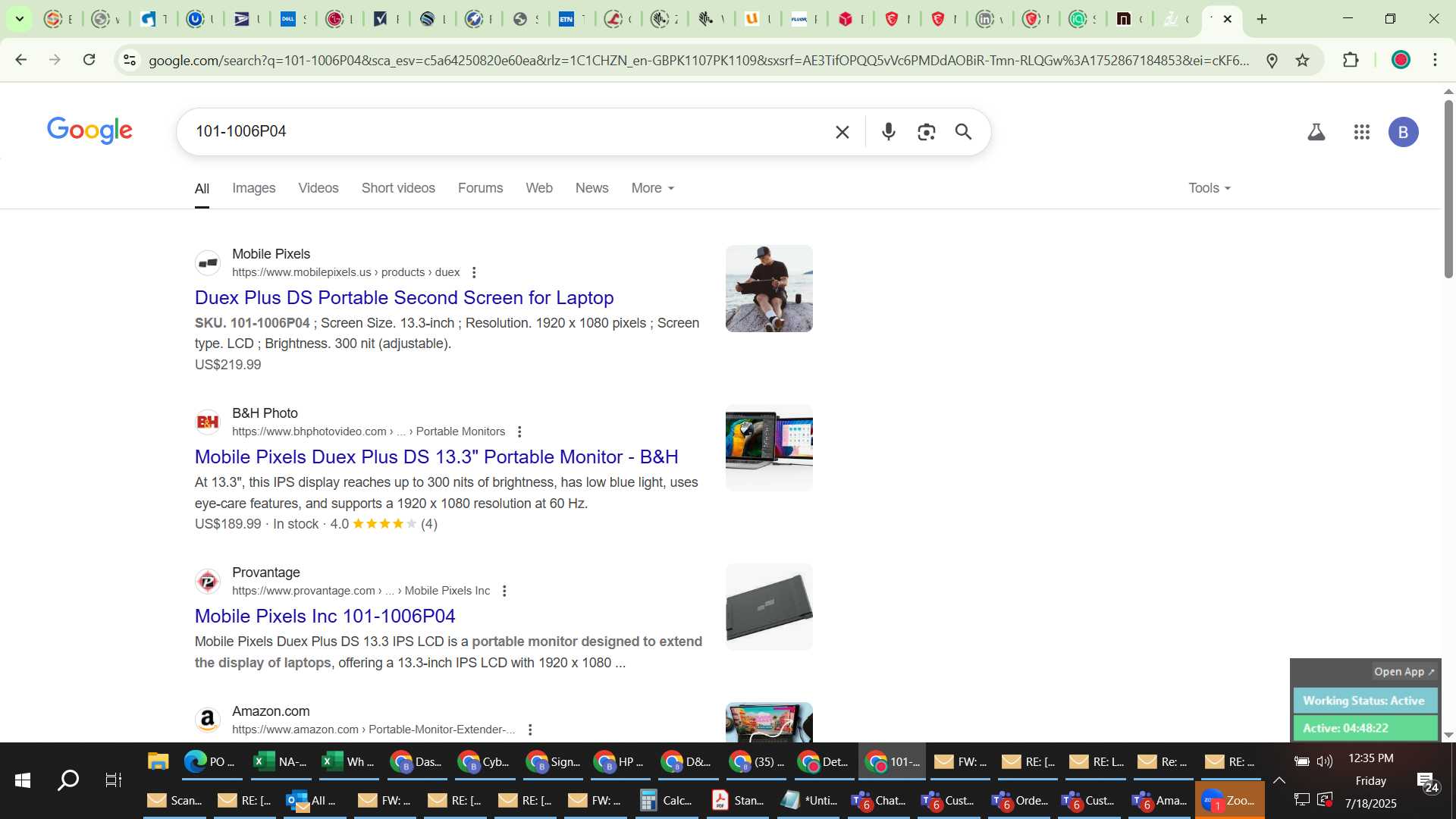Viewport: 1456px width, 819px height.
Task: Open the Zoom app on the taskbar
Action: (1230, 800)
